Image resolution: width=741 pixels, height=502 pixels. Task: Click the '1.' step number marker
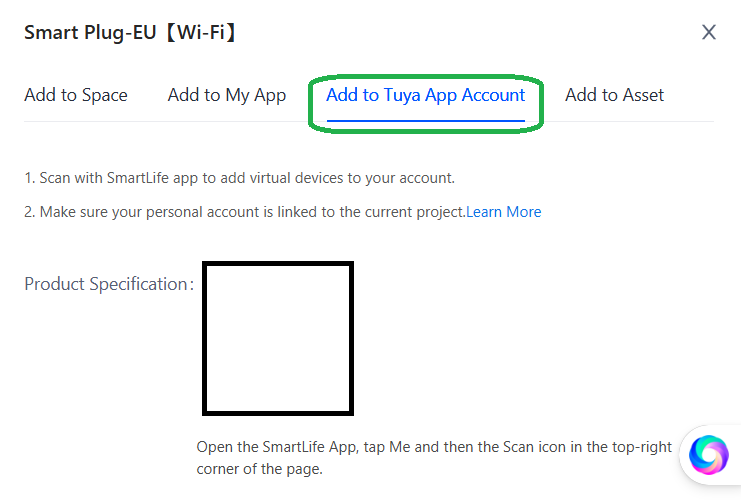pos(29,178)
